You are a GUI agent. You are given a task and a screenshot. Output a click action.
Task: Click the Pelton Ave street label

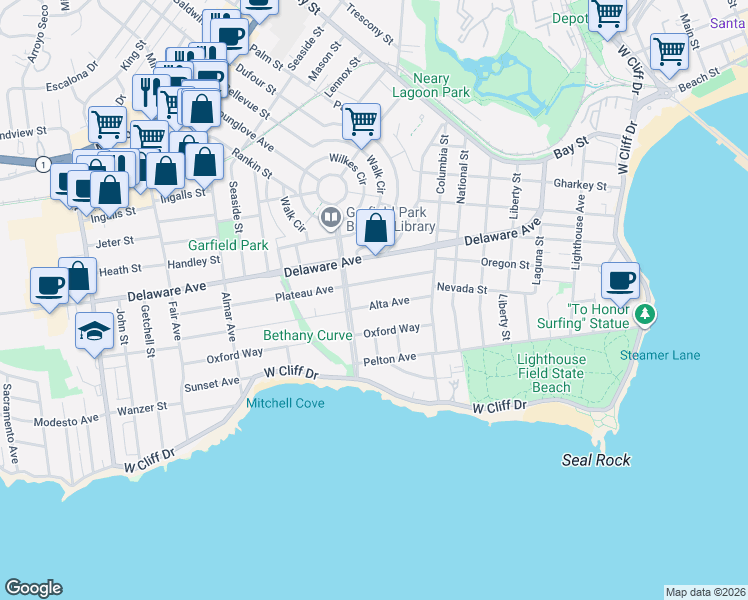tap(390, 360)
